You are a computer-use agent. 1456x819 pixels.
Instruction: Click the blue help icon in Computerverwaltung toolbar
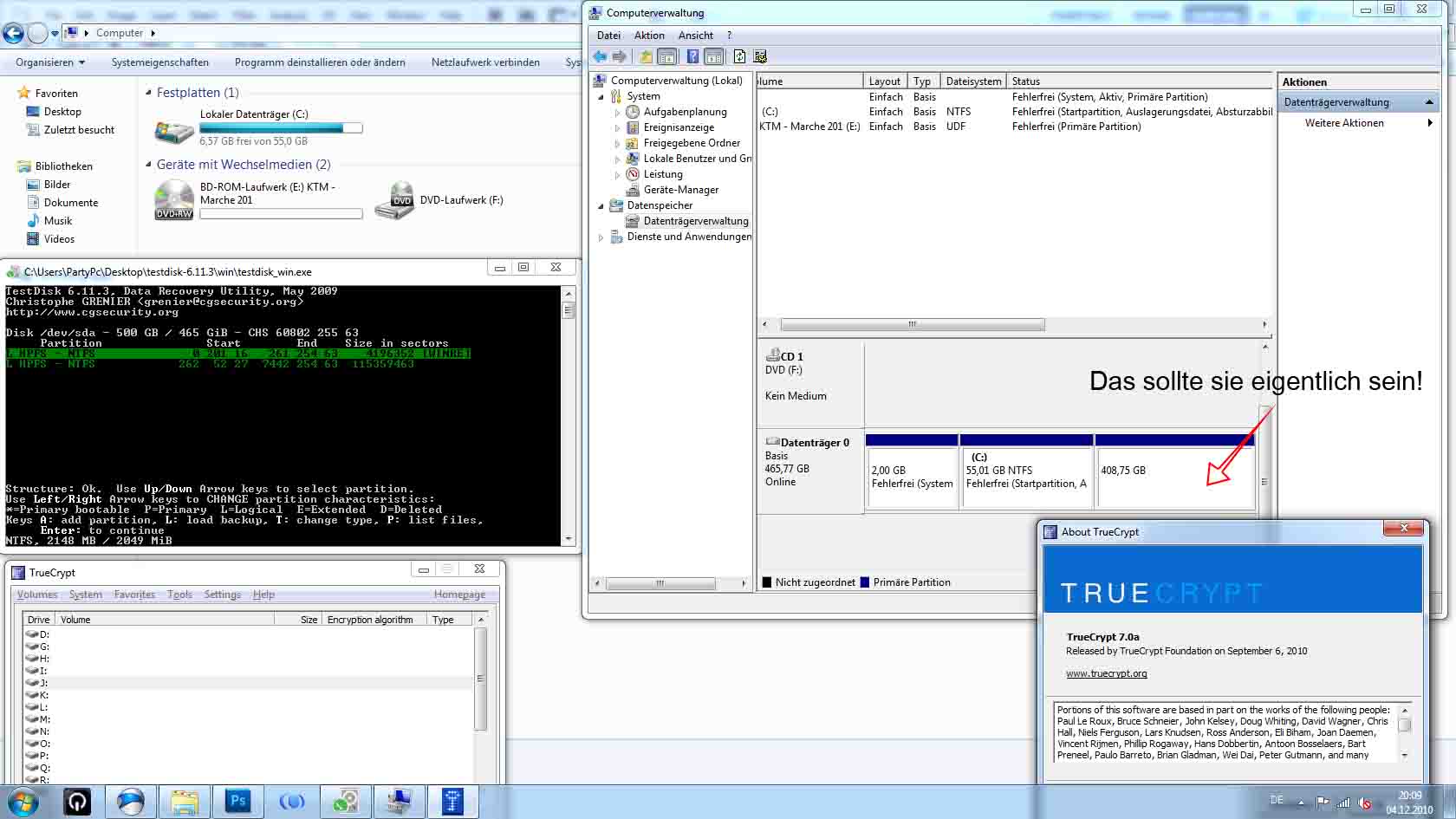click(x=692, y=56)
